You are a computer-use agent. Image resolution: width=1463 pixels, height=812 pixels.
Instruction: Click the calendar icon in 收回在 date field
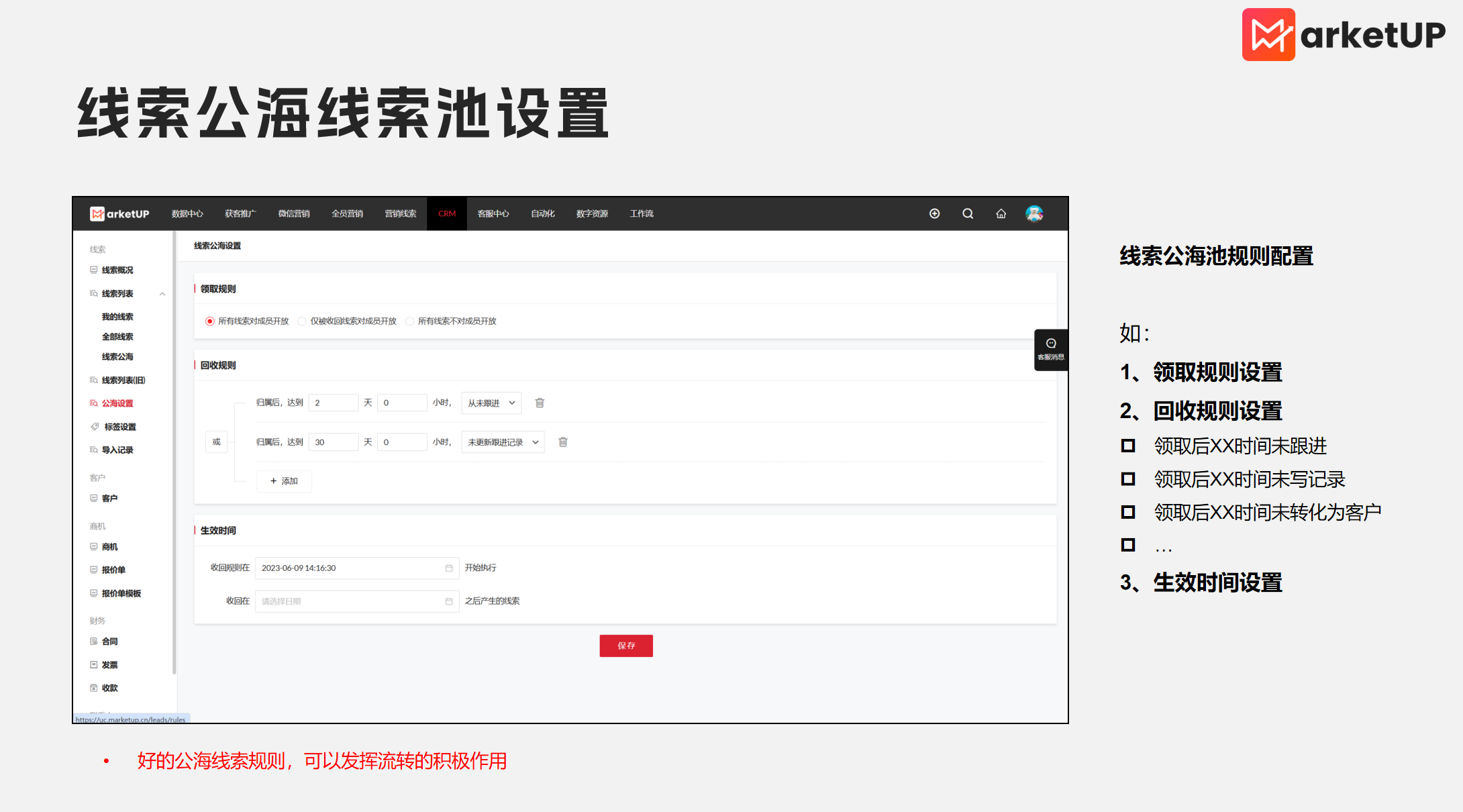[449, 601]
